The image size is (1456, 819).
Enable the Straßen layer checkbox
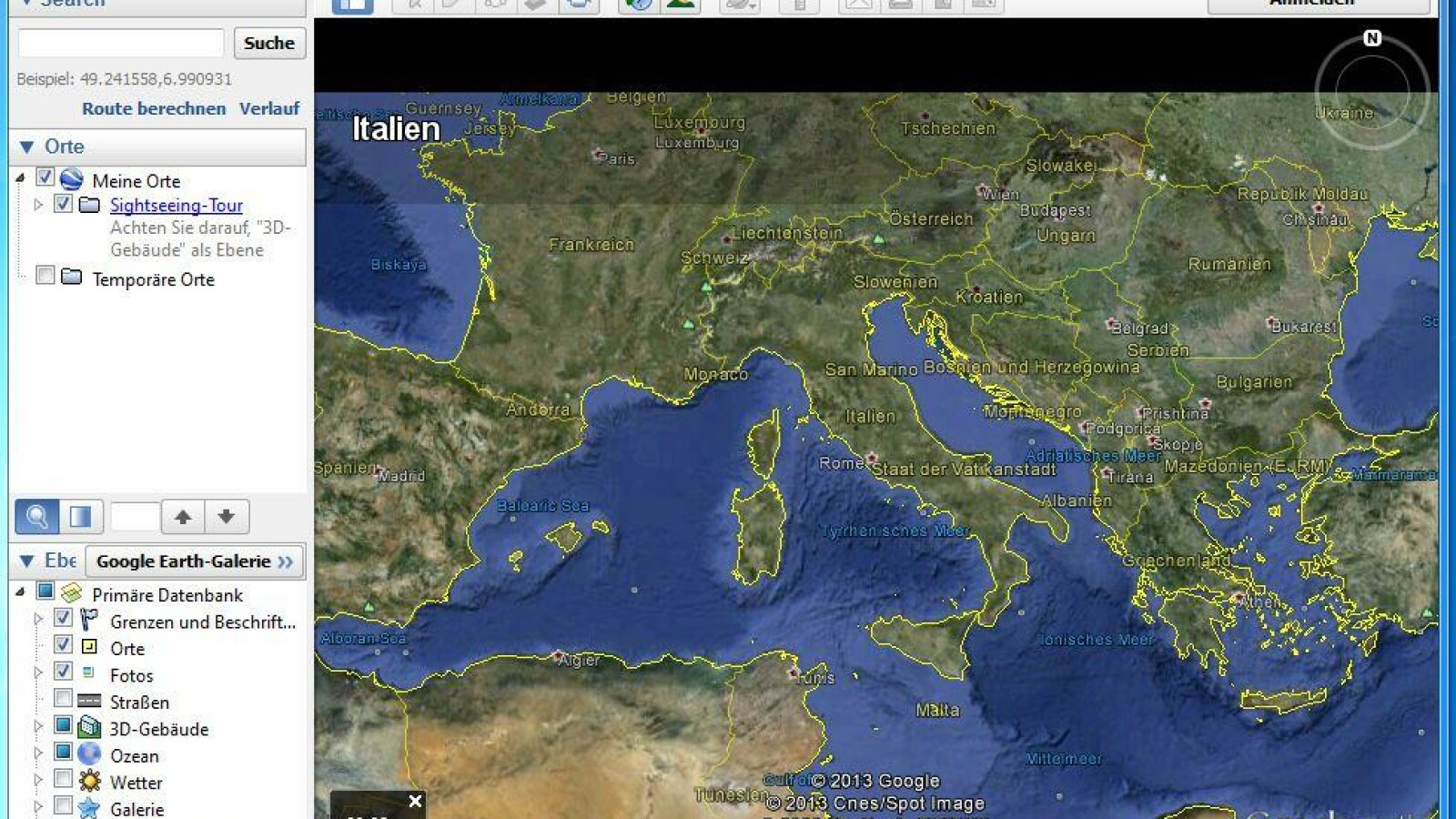pos(64,701)
